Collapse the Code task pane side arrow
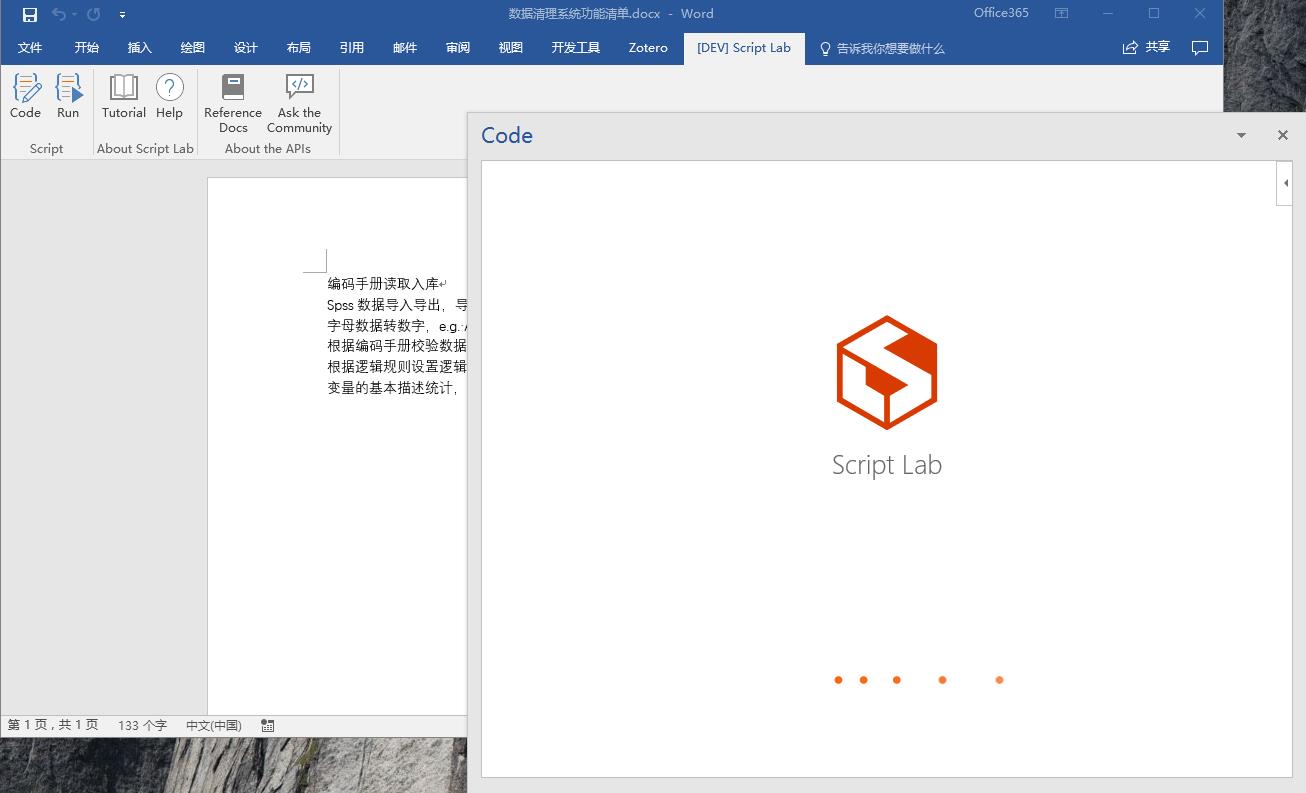The image size is (1306, 793). coord(1285,183)
